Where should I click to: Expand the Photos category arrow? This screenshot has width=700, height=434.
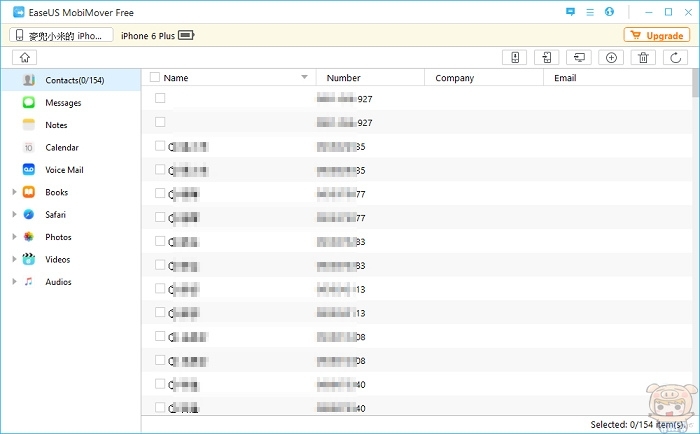pyautogui.click(x=14, y=237)
